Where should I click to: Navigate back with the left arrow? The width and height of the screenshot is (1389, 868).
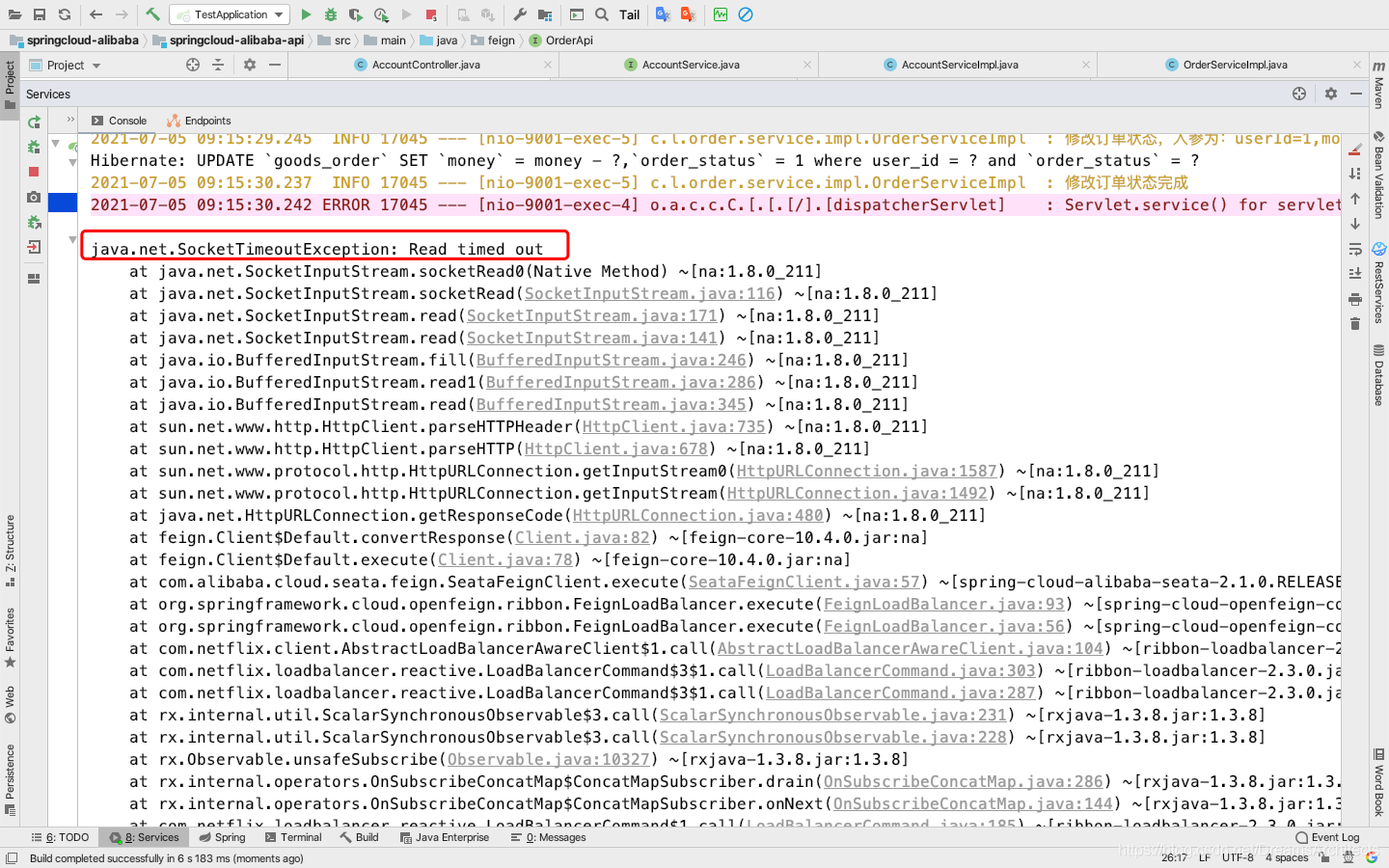pos(95,14)
